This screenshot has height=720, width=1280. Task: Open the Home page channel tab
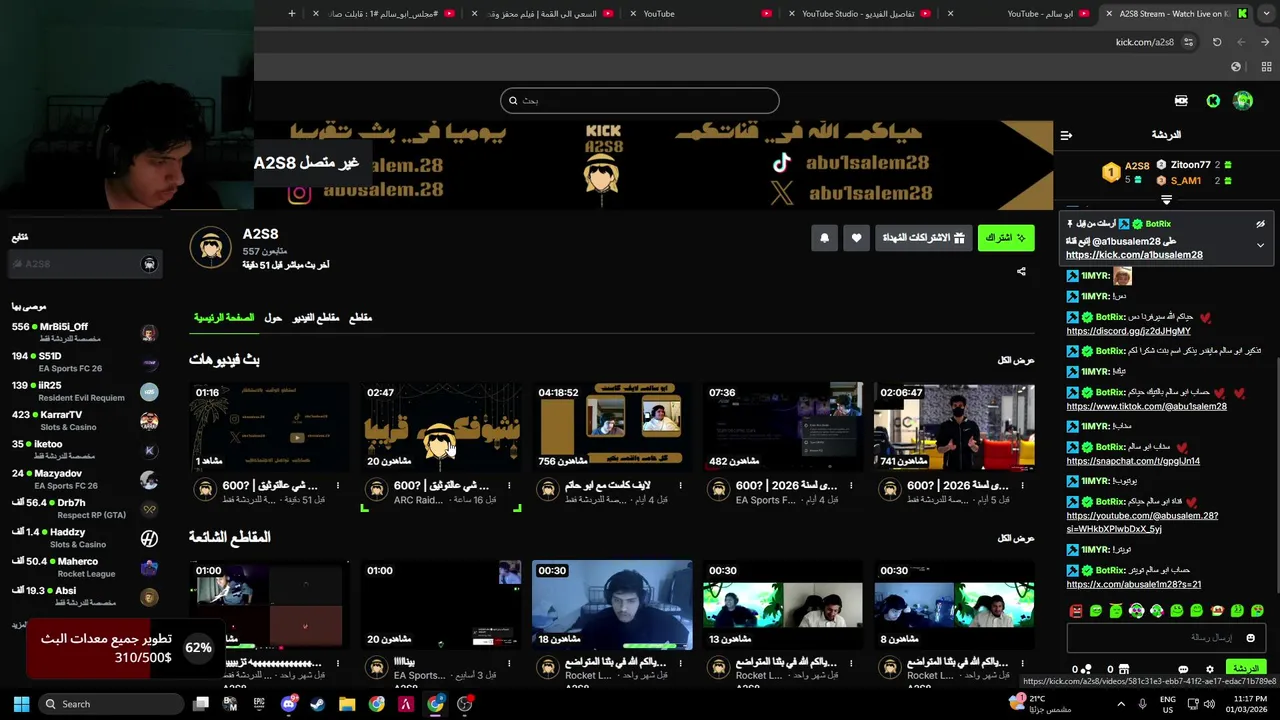224,318
